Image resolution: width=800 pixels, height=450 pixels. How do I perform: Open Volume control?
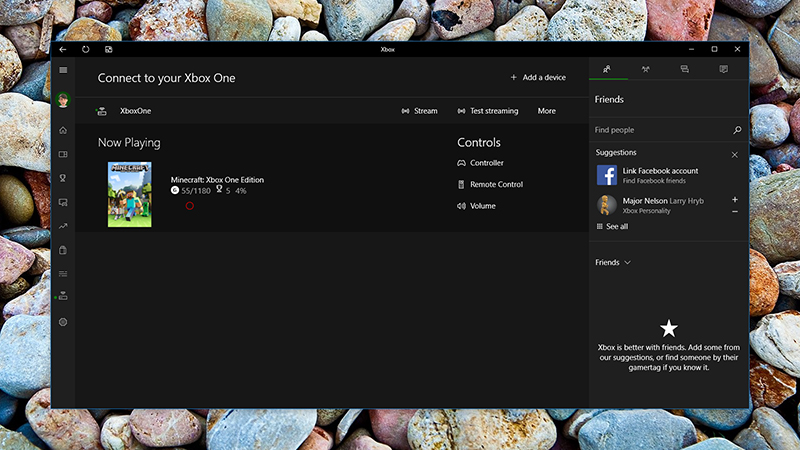(x=477, y=206)
